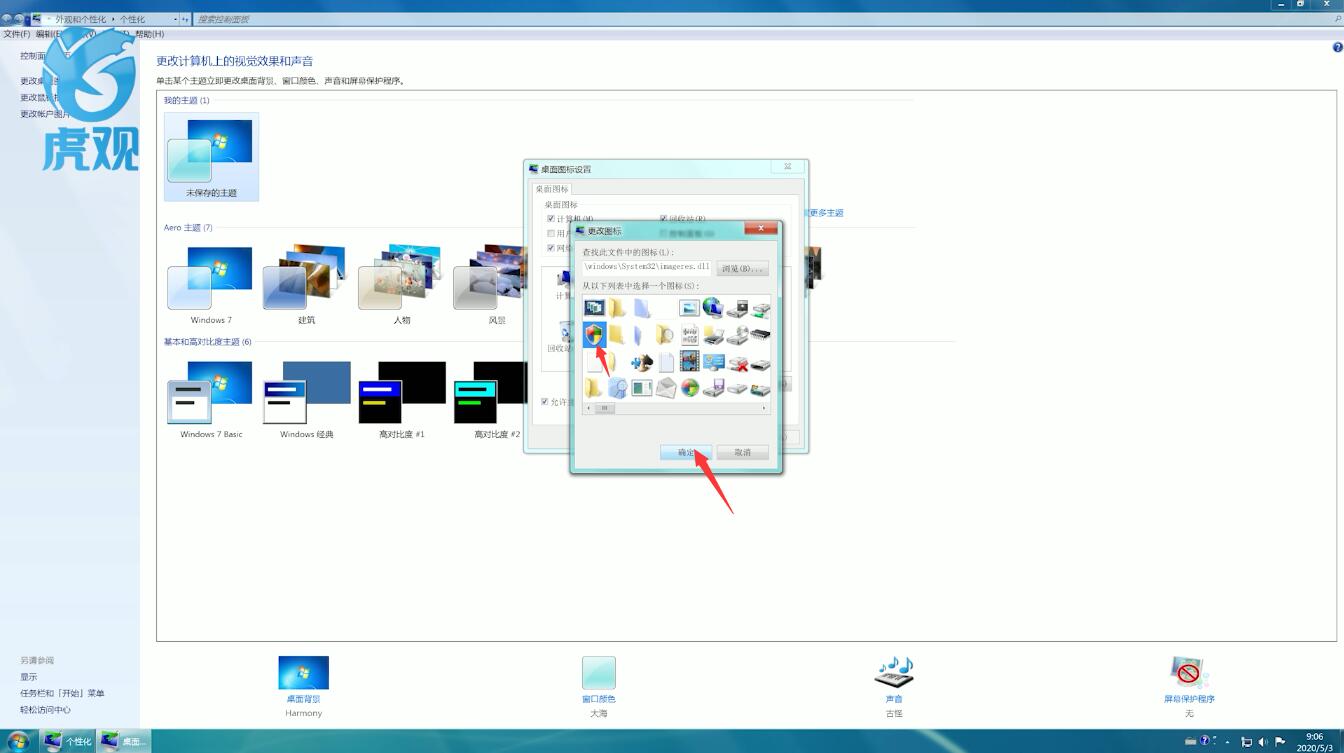Apply the Windows 7 Basic theme
This screenshot has width=1344, height=753.
coord(211,400)
